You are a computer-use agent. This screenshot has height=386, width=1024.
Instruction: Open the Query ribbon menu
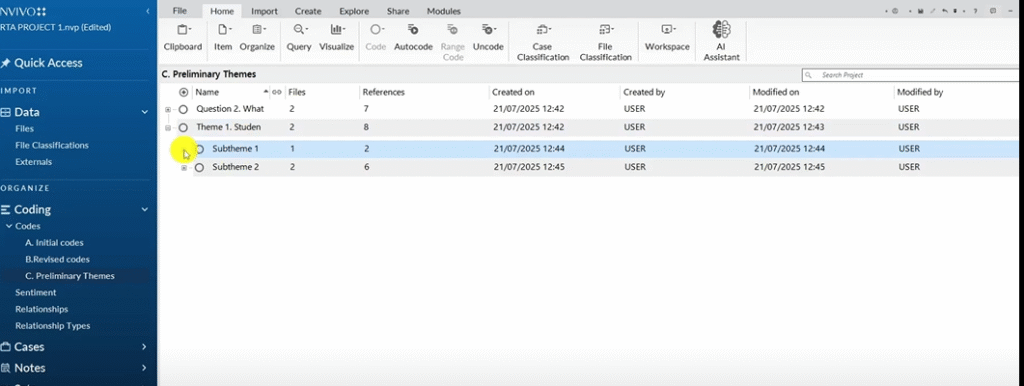(299, 38)
